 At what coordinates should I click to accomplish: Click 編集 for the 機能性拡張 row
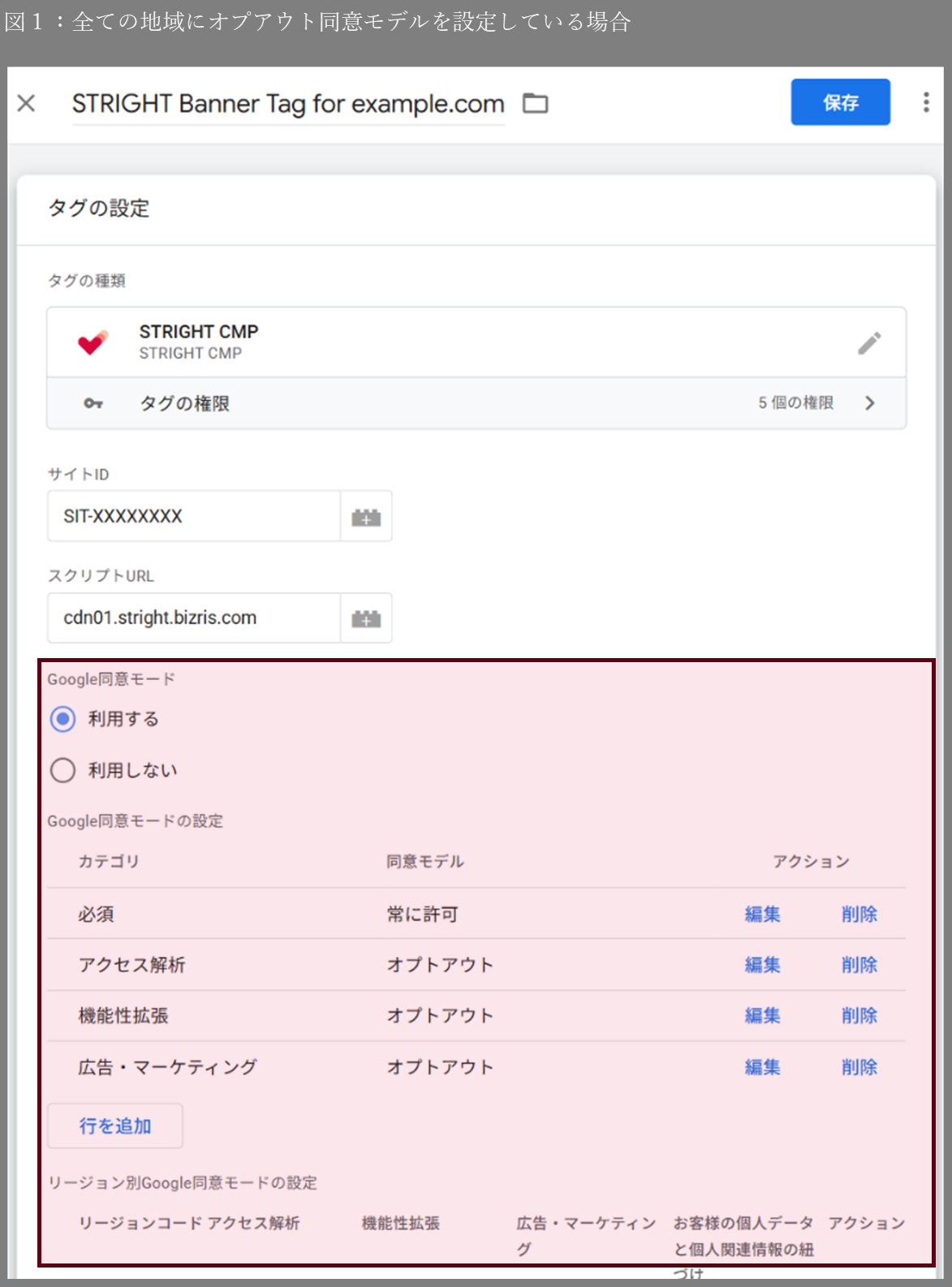762,1016
